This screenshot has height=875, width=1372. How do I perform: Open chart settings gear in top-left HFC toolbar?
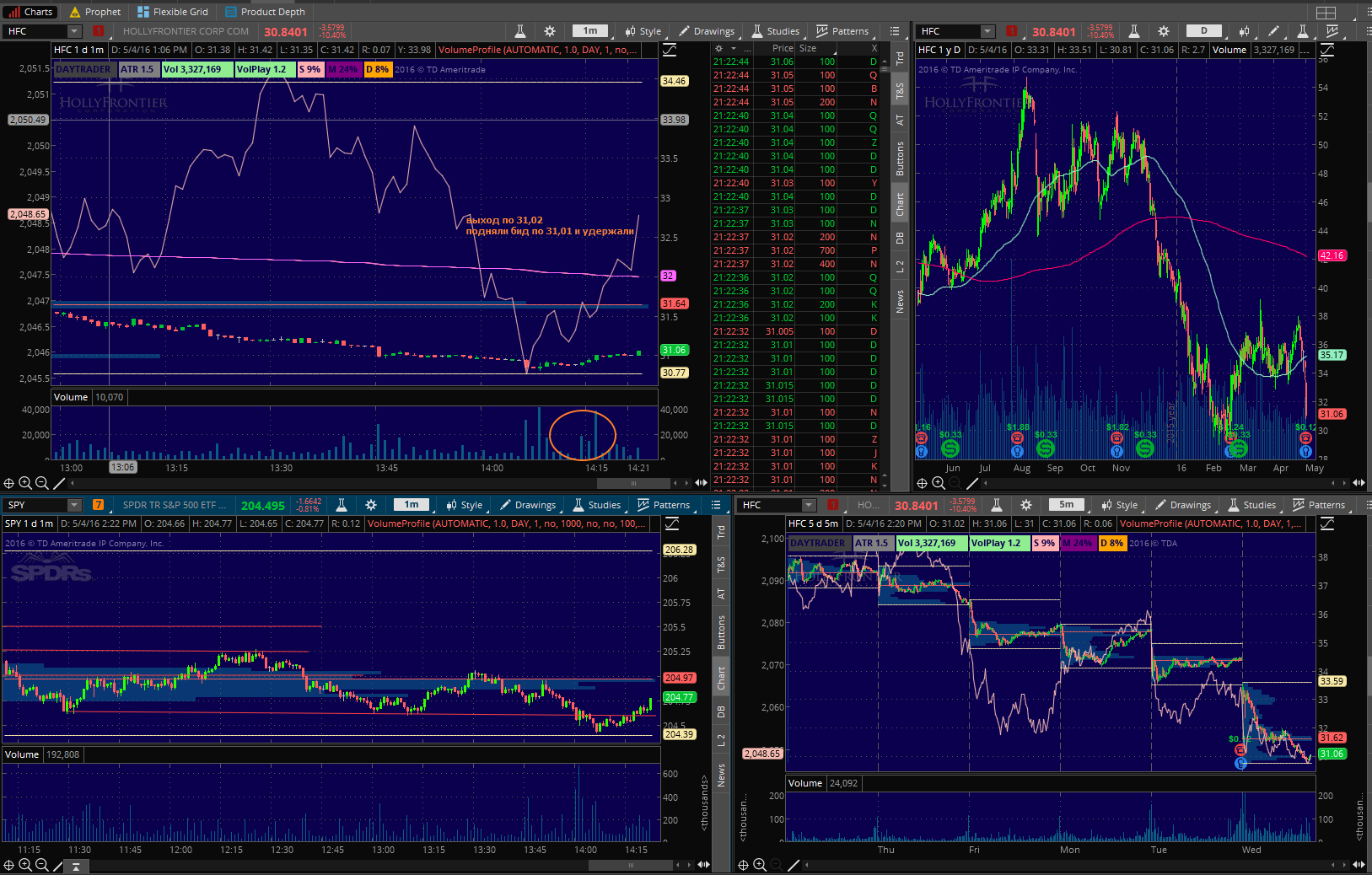point(550,31)
